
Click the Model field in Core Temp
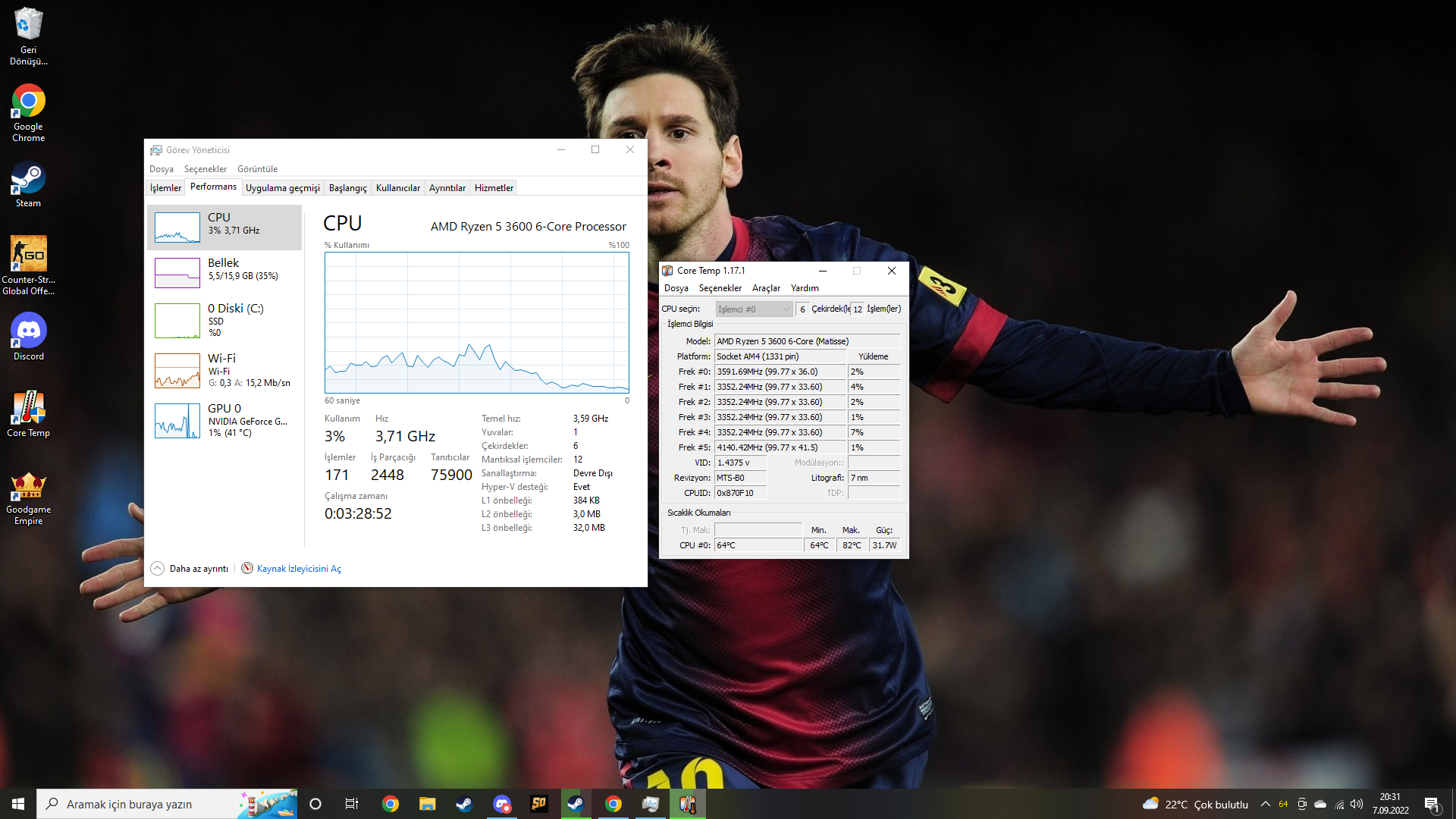pos(807,341)
